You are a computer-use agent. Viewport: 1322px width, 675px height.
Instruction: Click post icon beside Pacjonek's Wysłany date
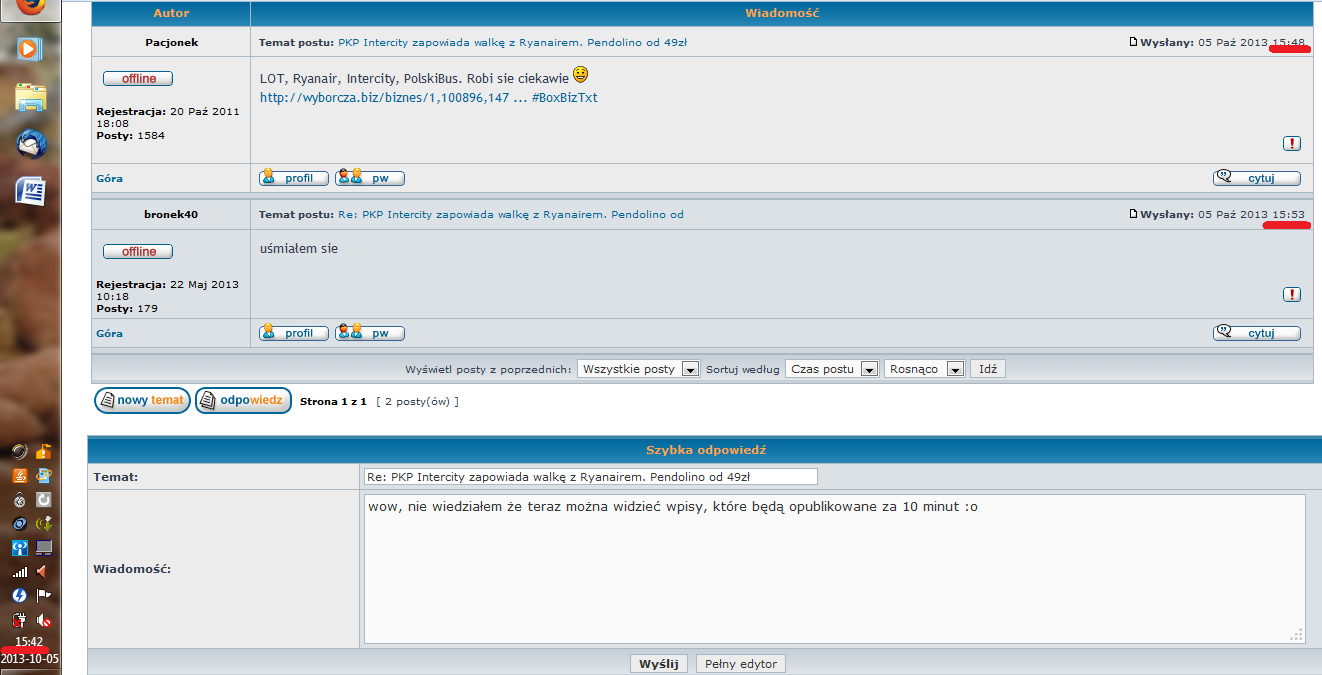[x=1133, y=42]
